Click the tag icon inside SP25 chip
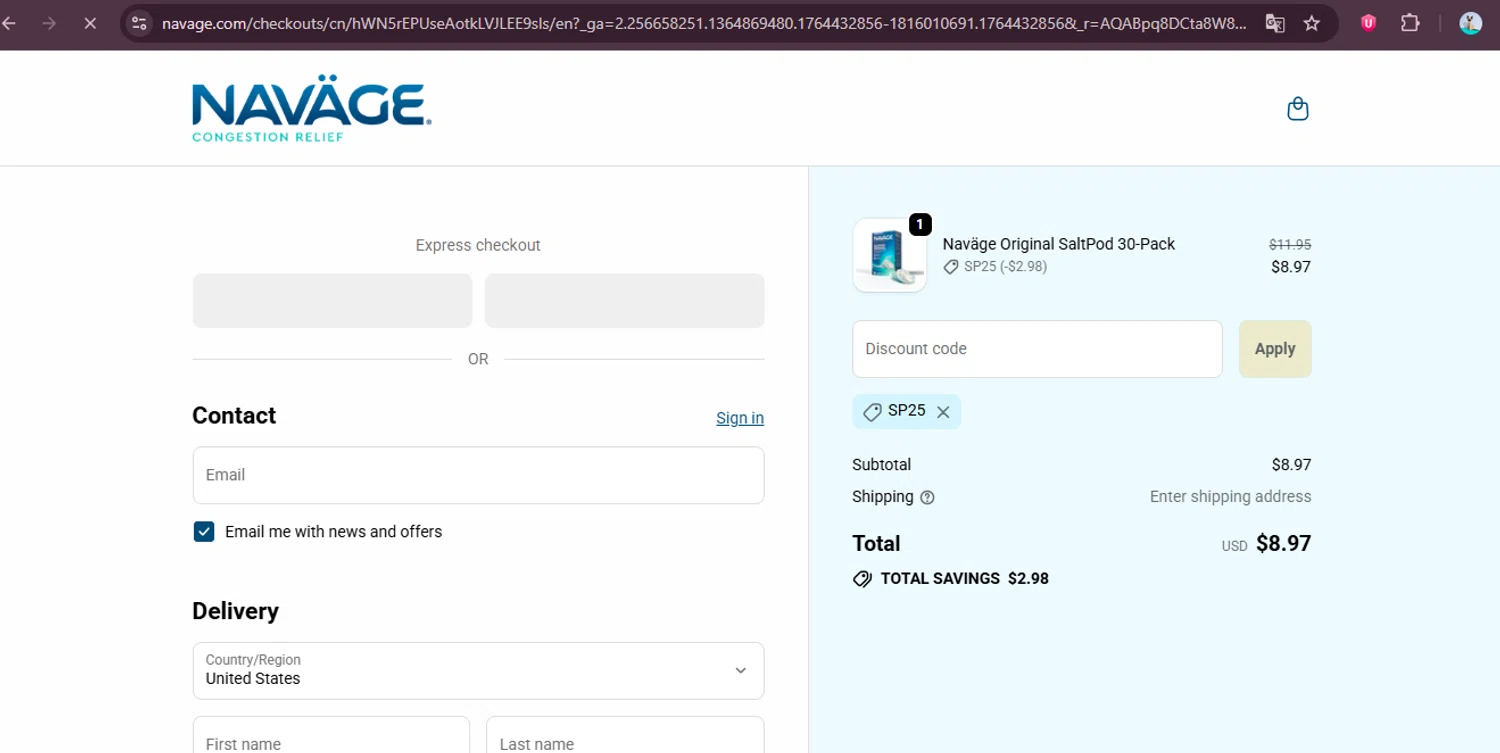The height and width of the screenshot is (753, 1500). coord(872,412)
